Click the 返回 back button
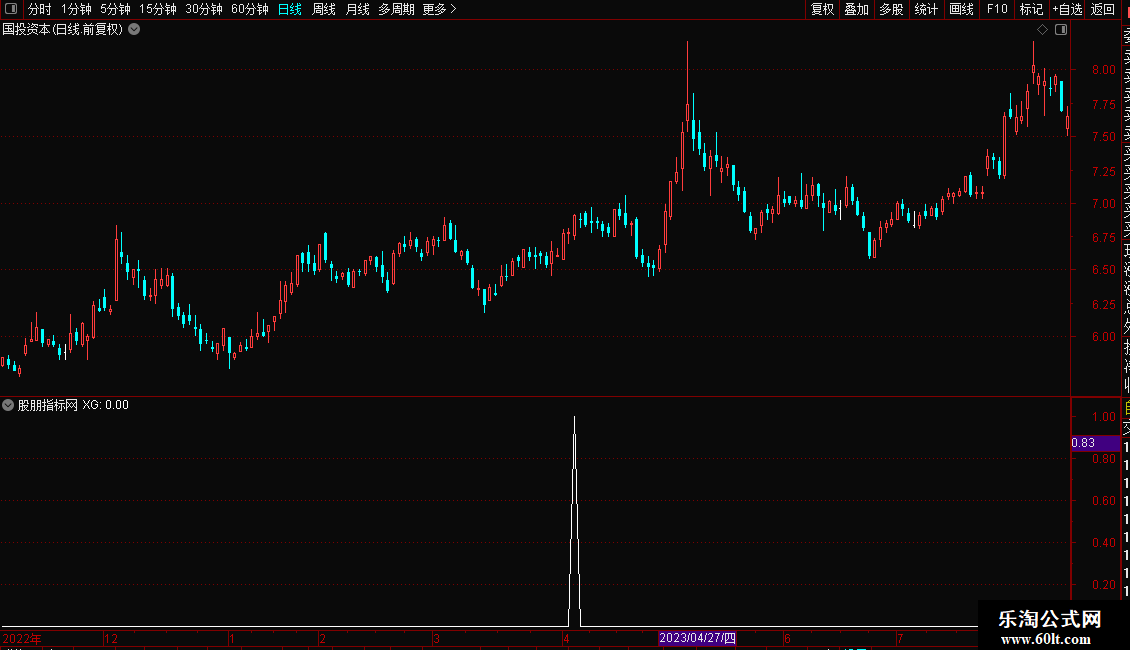Viewport: 1130px width, 650px height. pyautogui.click(x=1103, y=9)
